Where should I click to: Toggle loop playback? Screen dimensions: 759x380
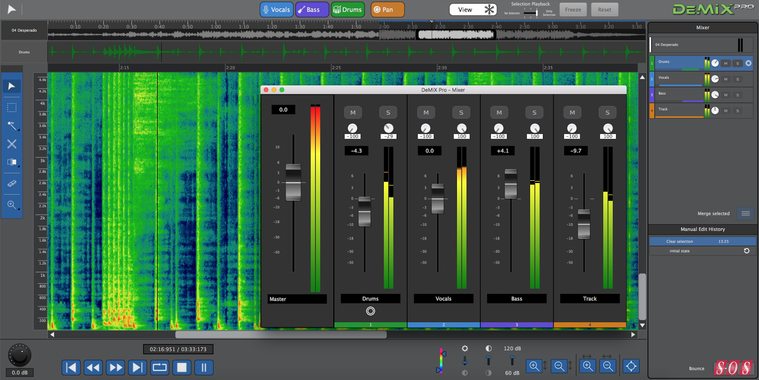click(159, 367)
